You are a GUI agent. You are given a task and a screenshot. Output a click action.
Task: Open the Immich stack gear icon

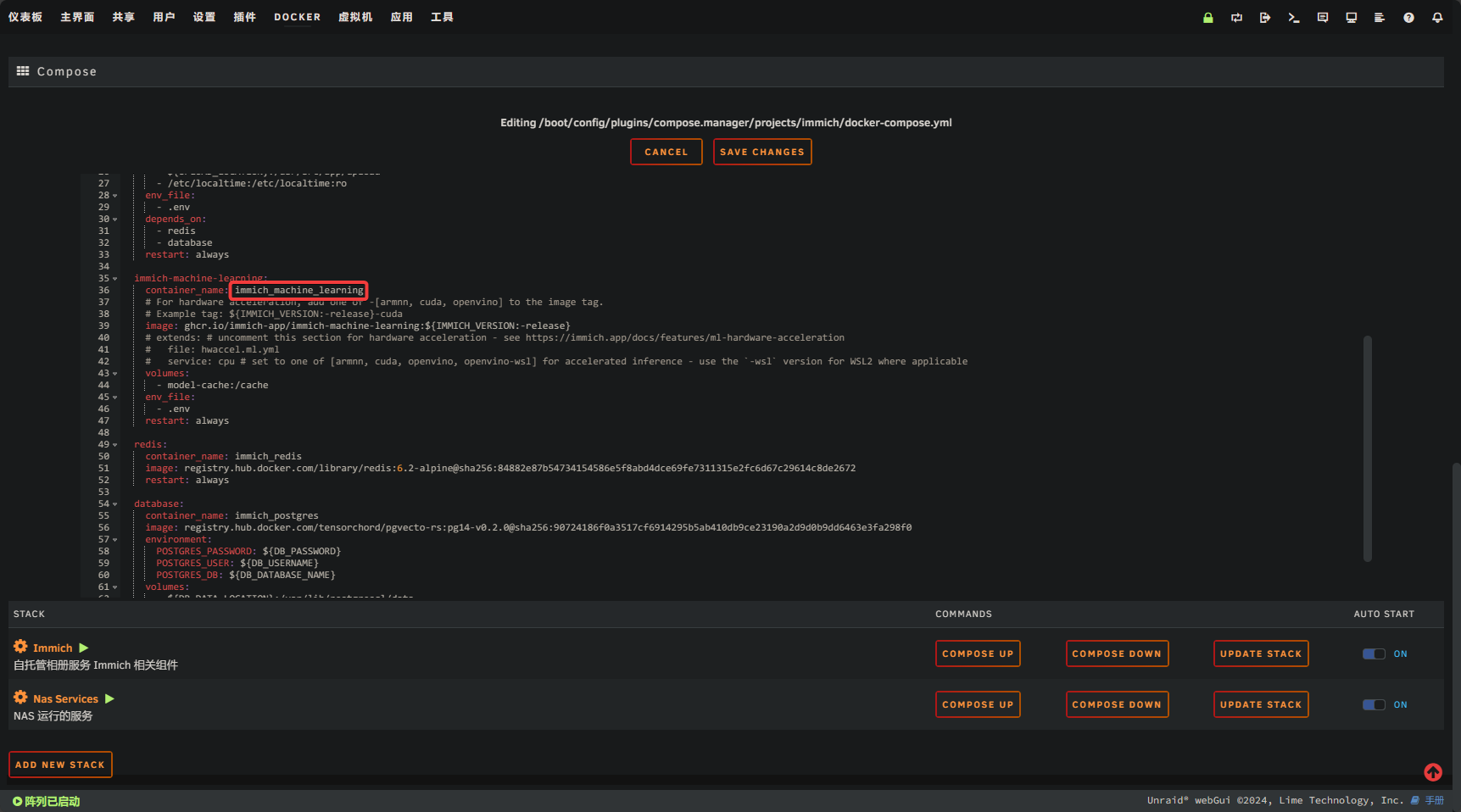(x=20, y=647)
